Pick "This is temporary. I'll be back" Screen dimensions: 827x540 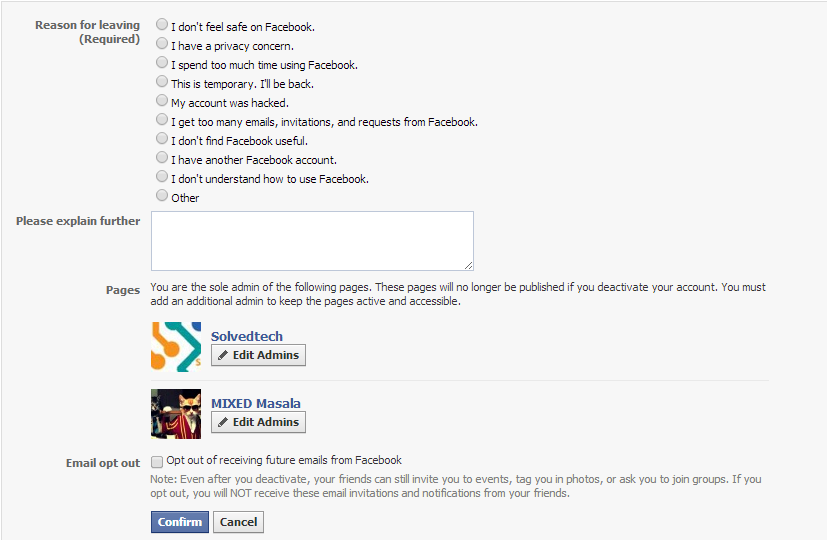tap(162, 82)
